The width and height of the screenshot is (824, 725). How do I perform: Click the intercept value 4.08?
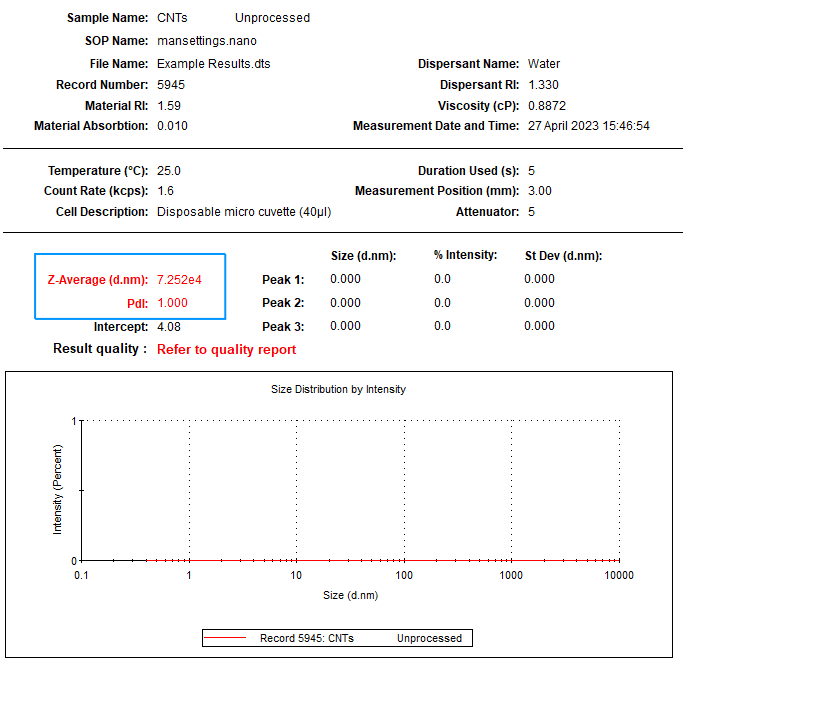169,327
